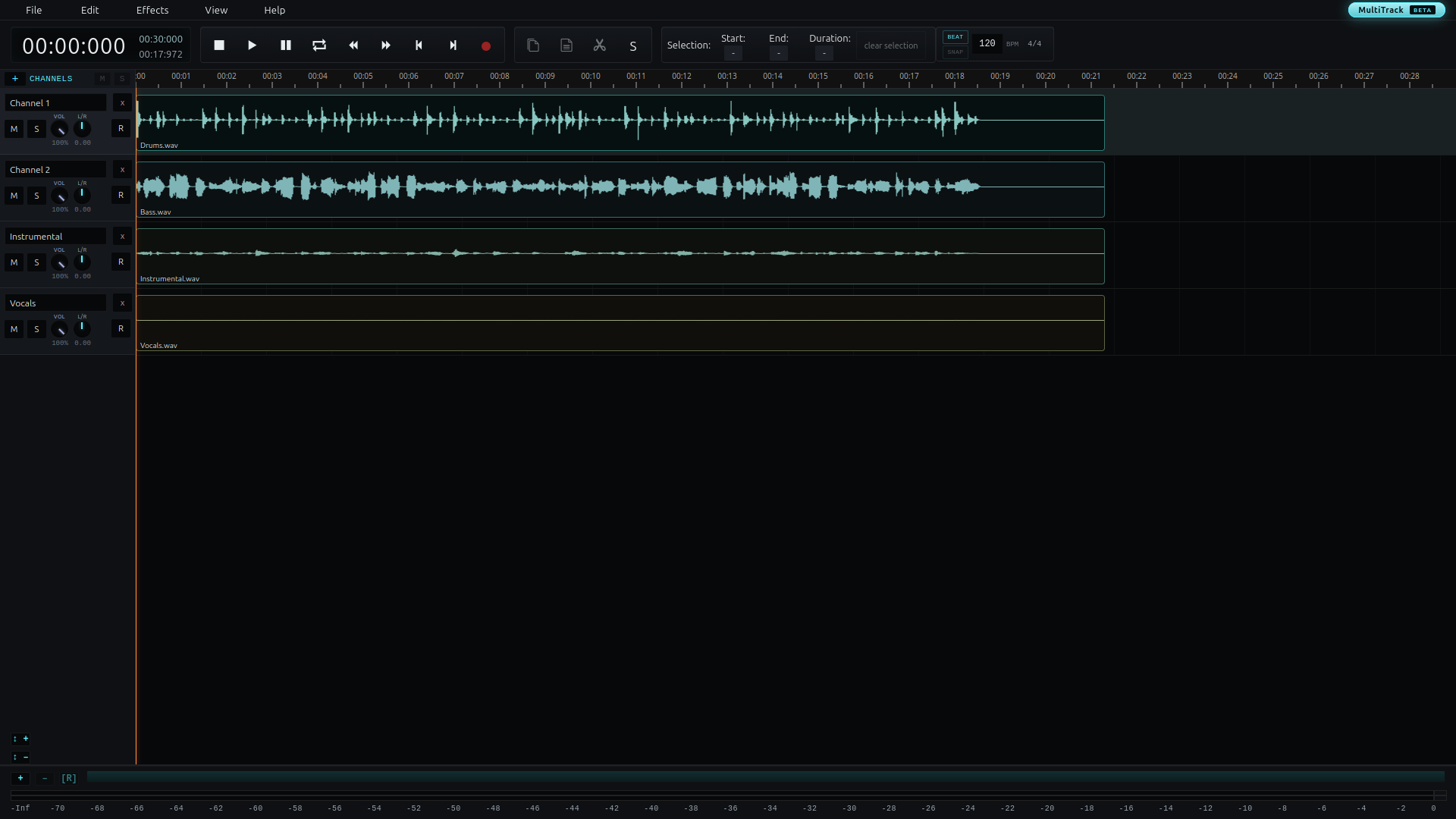Click the paste icon in toolbar
Screen dimensions: 1456x819
point(566,45)
